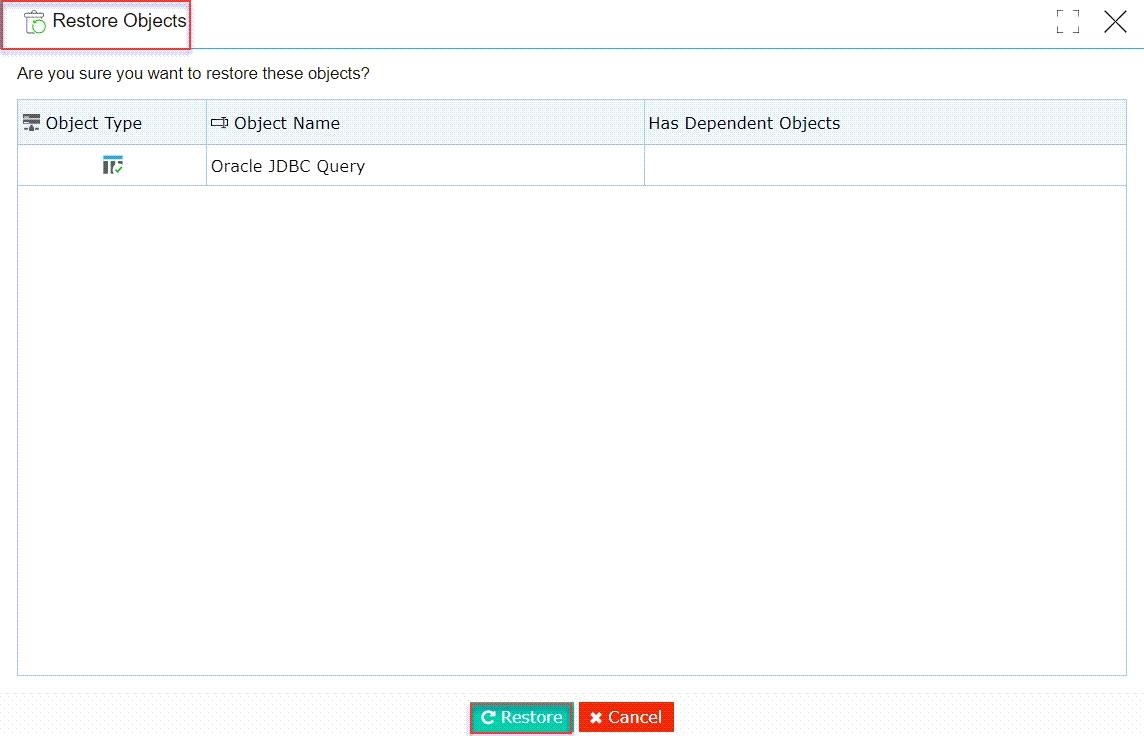The image size is (1144, 736).
Task: Click the empty Has Dependent Objects cell
Action: [x=885, y=166]
